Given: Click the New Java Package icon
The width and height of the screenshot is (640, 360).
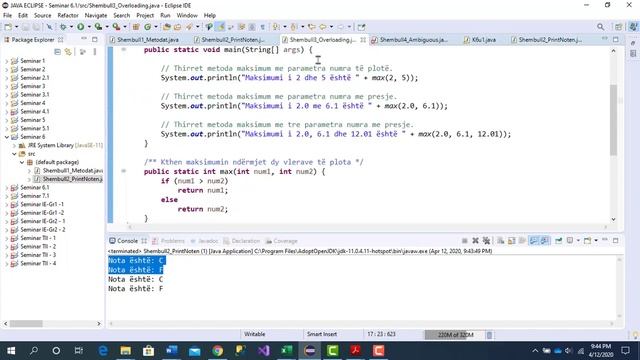Looking at the screenshot, I should click(136, 27).
